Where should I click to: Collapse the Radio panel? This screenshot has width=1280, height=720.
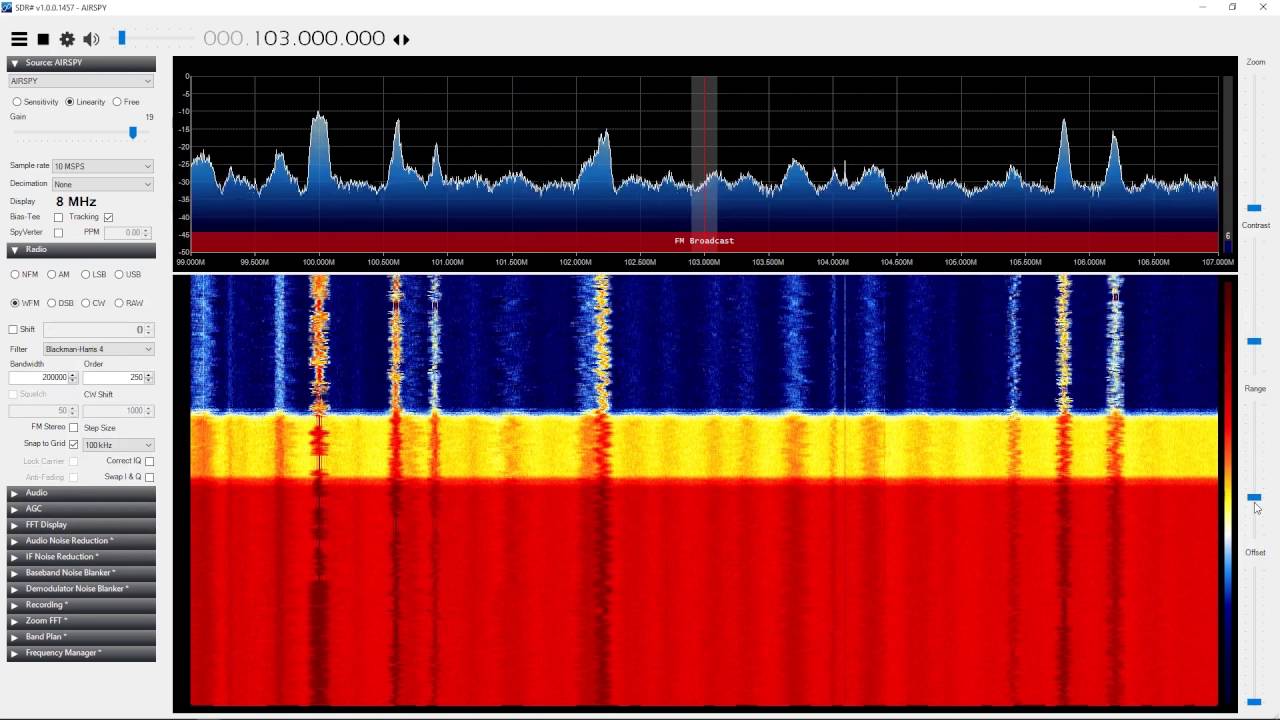point(81,250)
